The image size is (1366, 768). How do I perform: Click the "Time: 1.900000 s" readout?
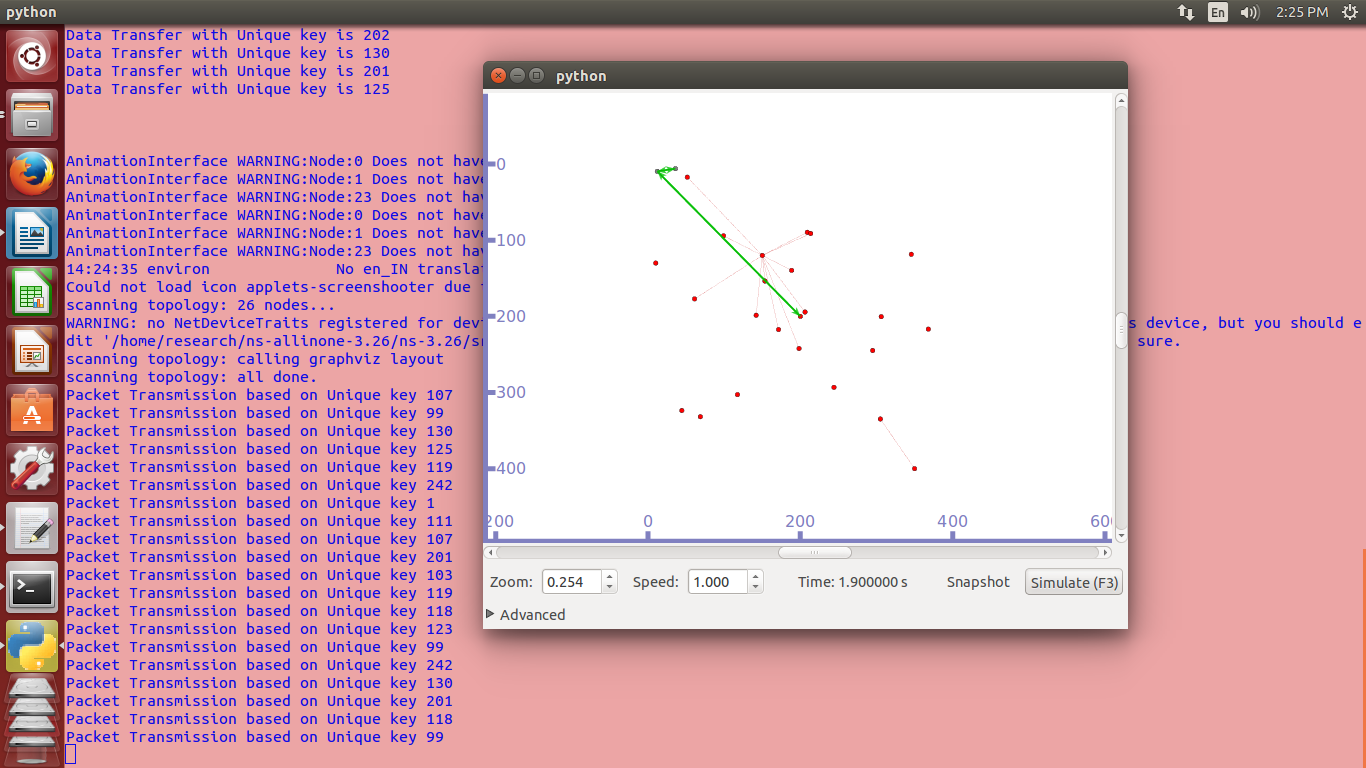[853, 582]
